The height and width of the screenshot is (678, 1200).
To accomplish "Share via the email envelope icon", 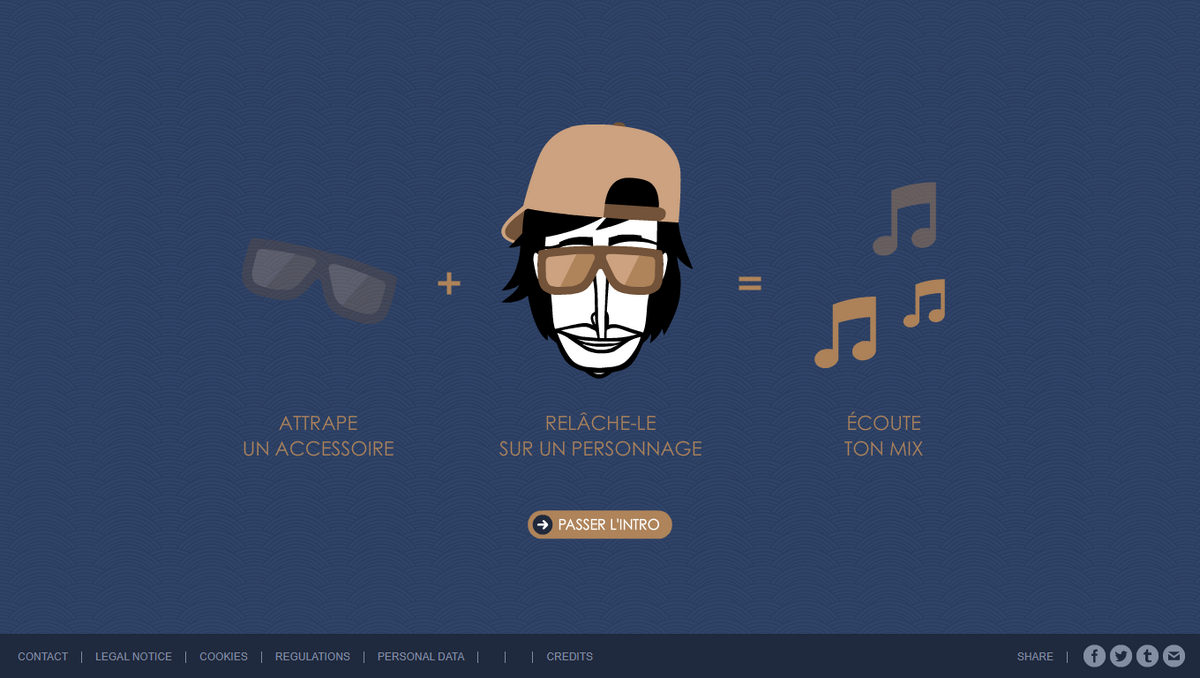I will 1174,656.
